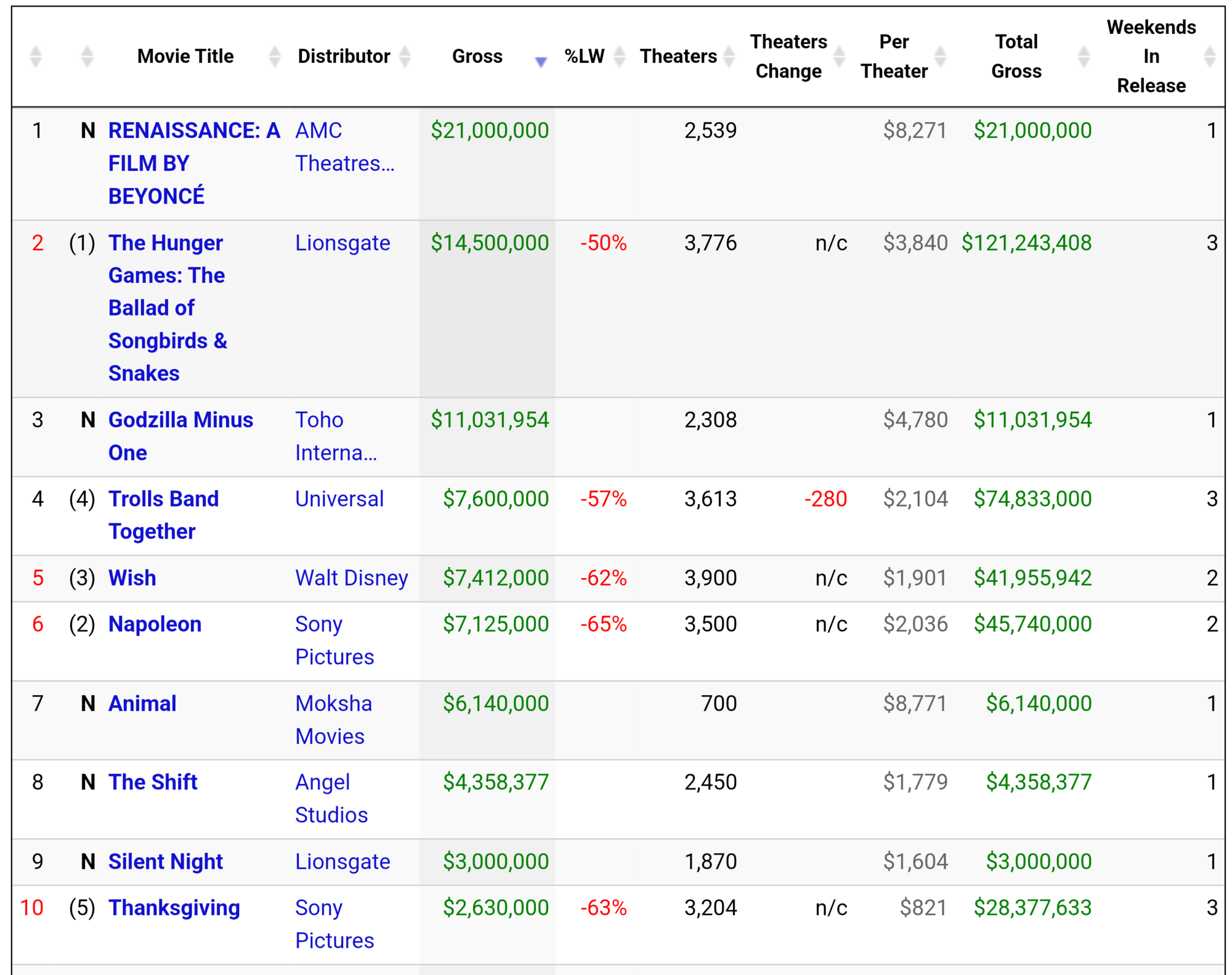The width and height of the screenshot is (1232, 975).
Task: Sort by %LW column arrows
Action: [x=620, y=57]
